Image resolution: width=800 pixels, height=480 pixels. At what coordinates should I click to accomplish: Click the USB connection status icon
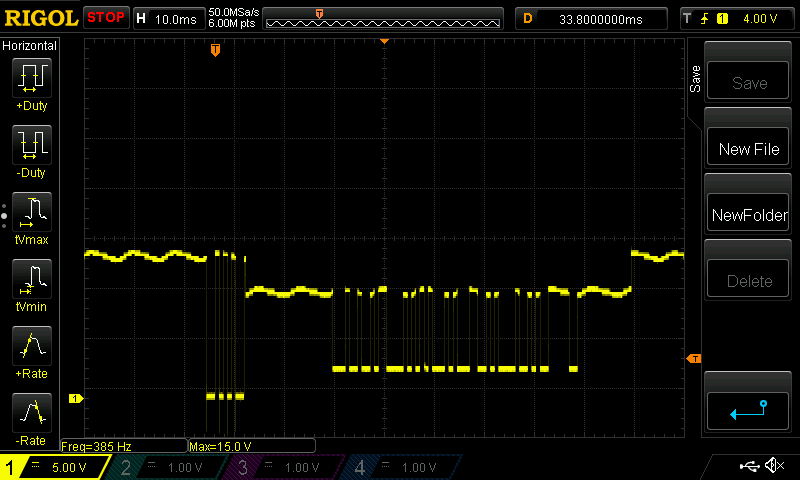(x=749, y=466)
